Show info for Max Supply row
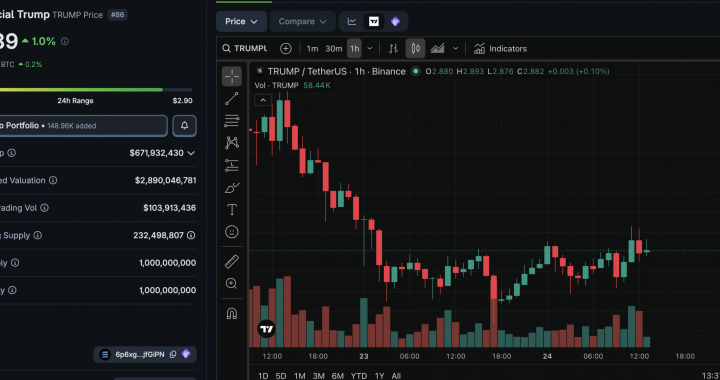 12,291
